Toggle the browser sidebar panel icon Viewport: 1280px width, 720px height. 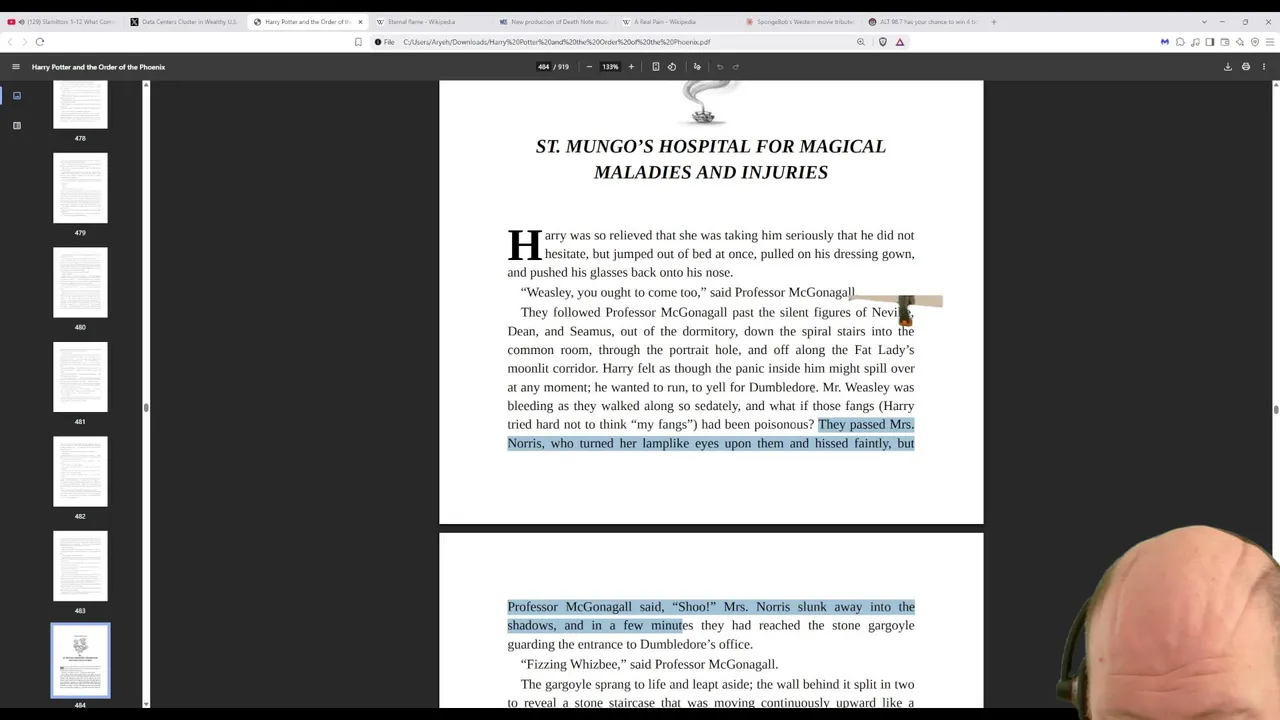(x=1210, y=42)
